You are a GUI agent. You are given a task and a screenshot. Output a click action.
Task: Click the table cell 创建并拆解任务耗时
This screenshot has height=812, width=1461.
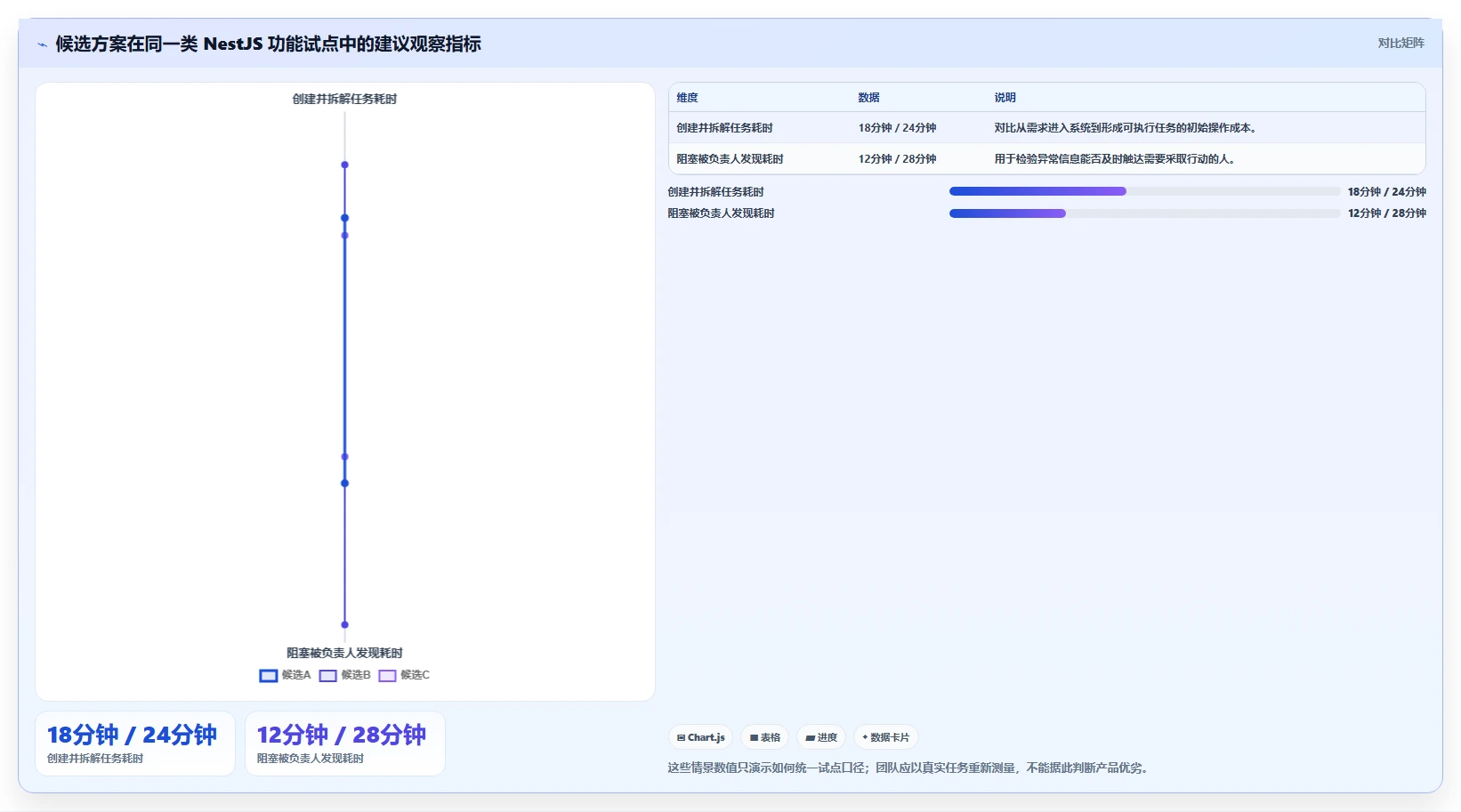[x=724, y=128]
